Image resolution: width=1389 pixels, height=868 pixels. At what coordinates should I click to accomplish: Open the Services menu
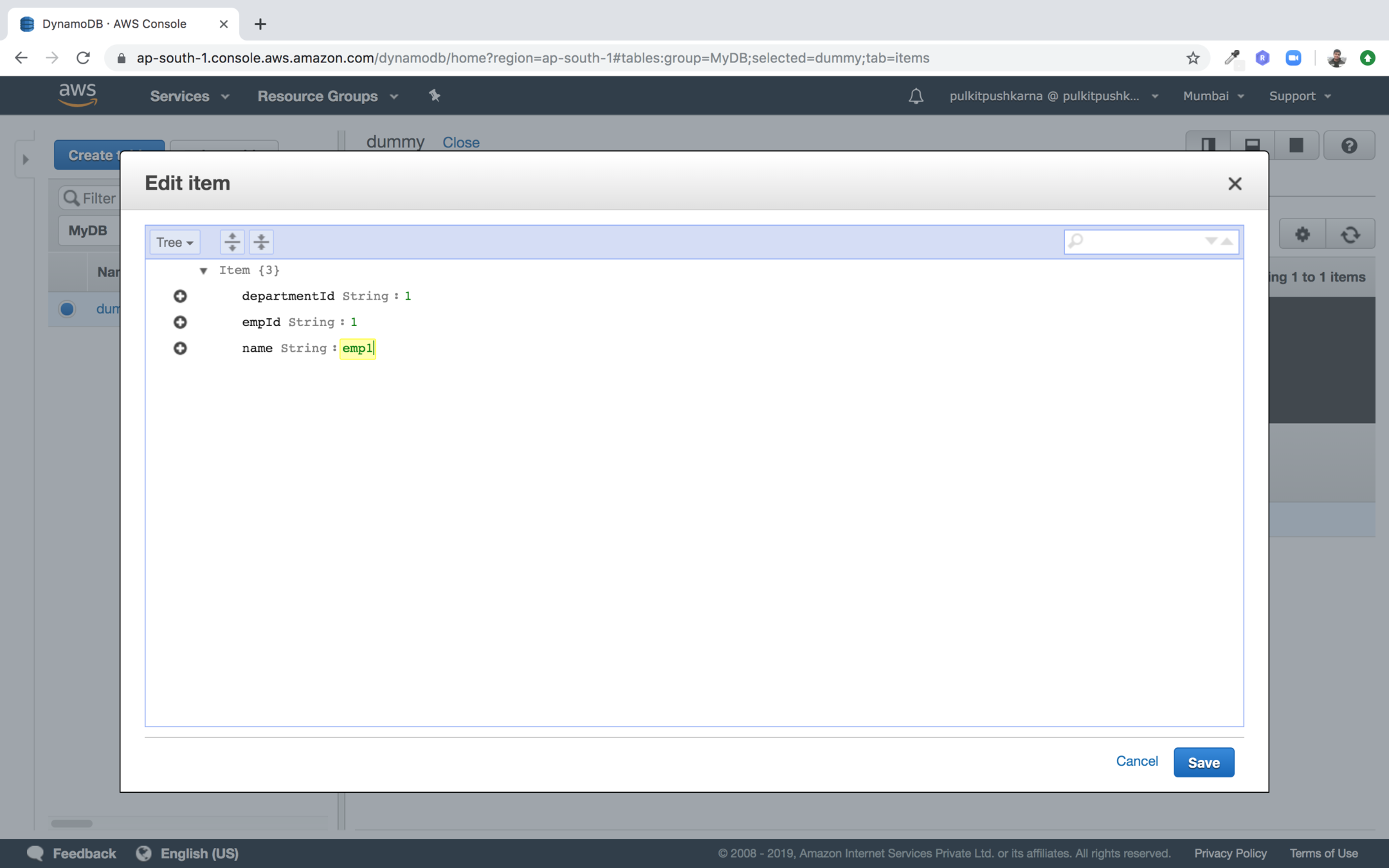189,96
